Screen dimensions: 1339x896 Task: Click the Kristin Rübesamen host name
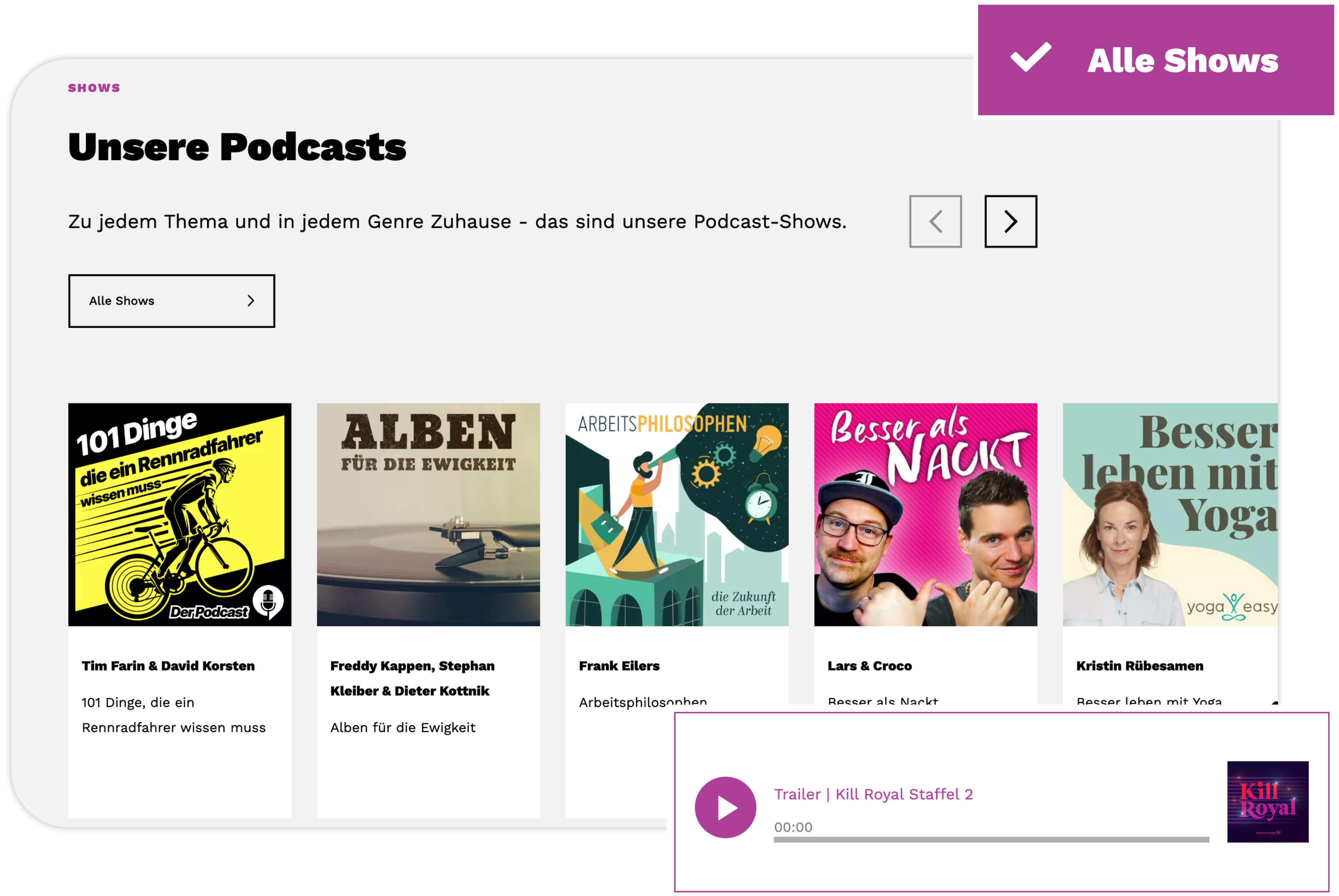tap(1139, 666)
